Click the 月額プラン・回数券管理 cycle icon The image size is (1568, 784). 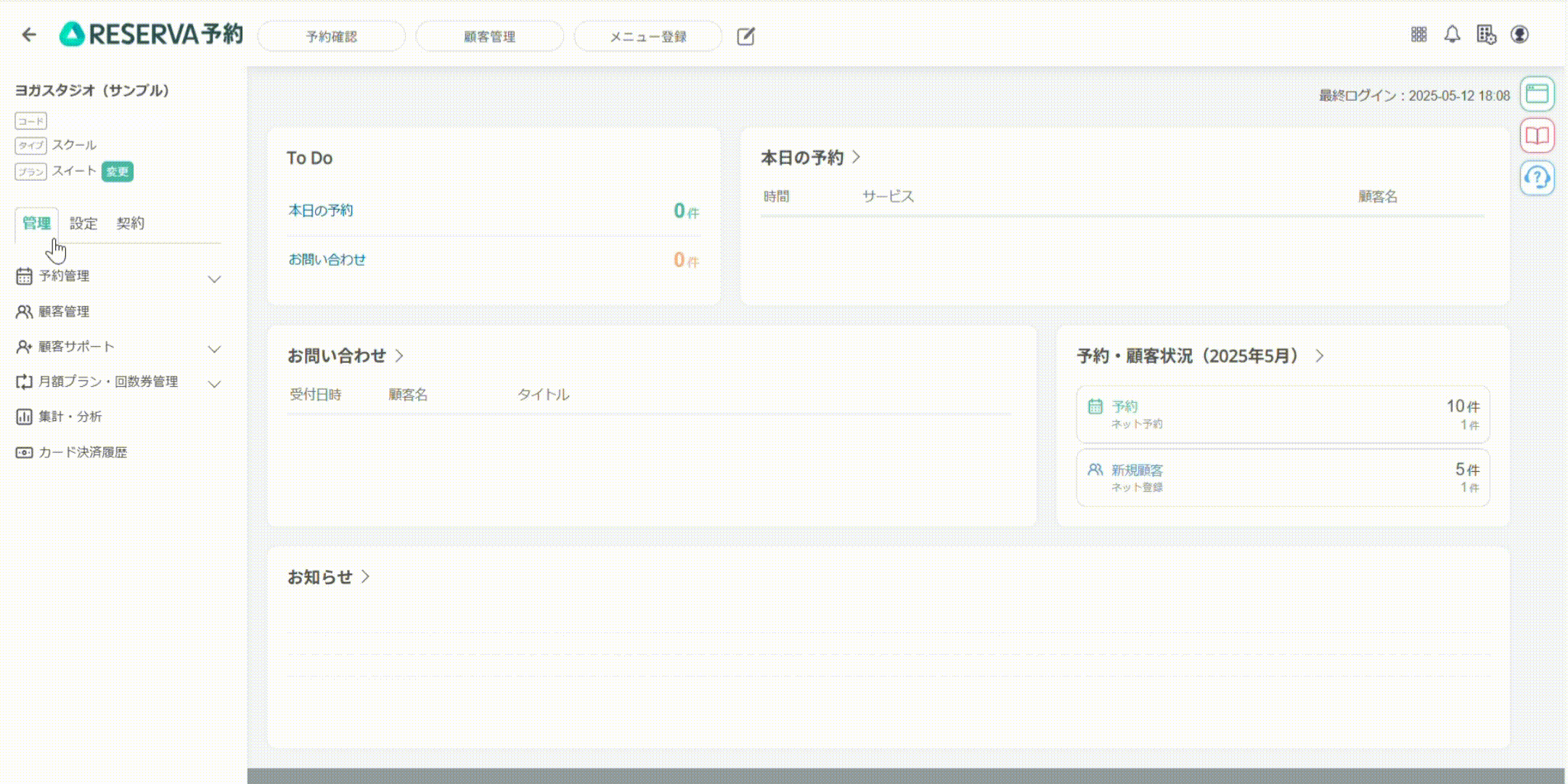tap(24, 382)
